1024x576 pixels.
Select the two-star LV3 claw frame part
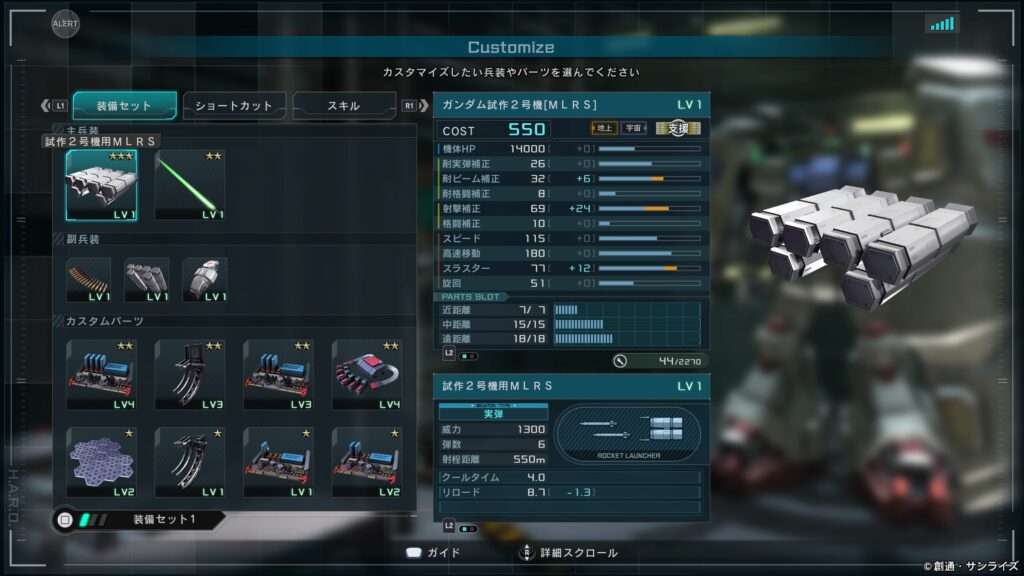pyautogui.click(x=190, y=375)
